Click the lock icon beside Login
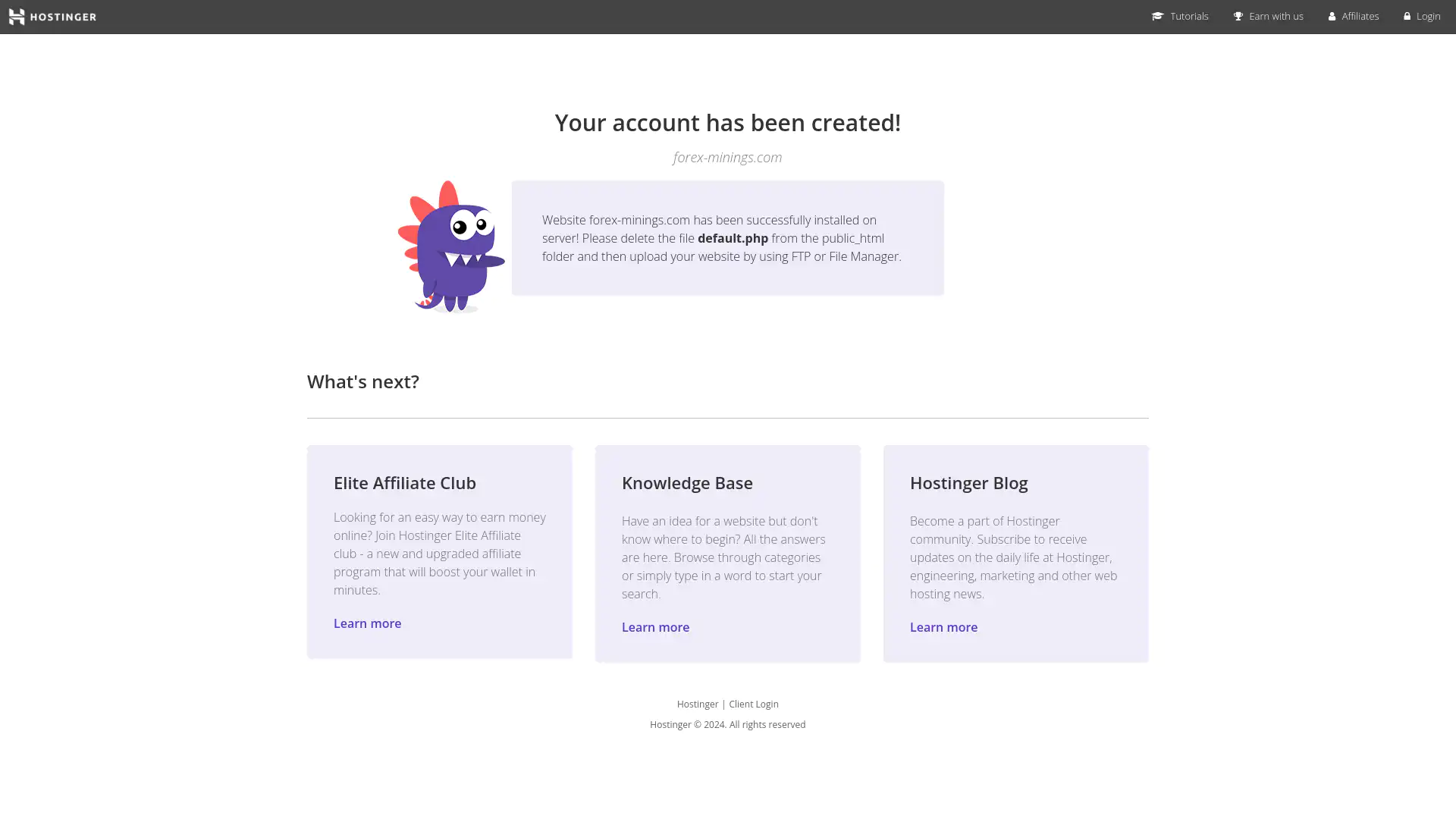This screenshot has height=819, width=1456. (1407, 16)
